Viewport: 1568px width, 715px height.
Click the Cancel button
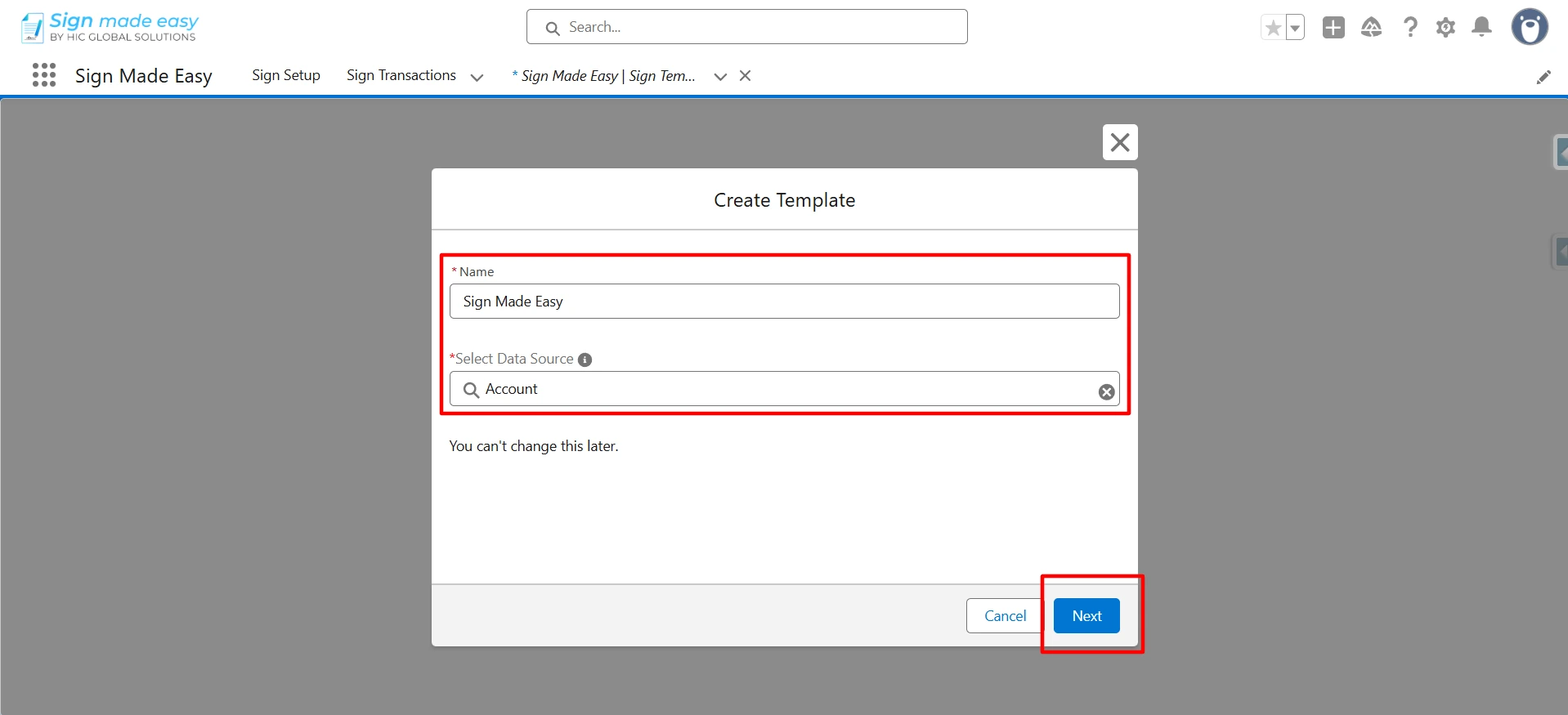(1005, 616)
